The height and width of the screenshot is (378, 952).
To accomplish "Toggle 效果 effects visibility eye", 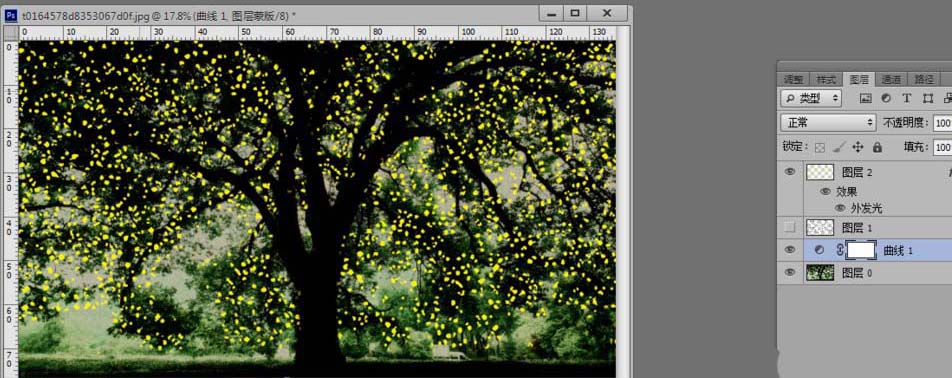I will (825, 191).
